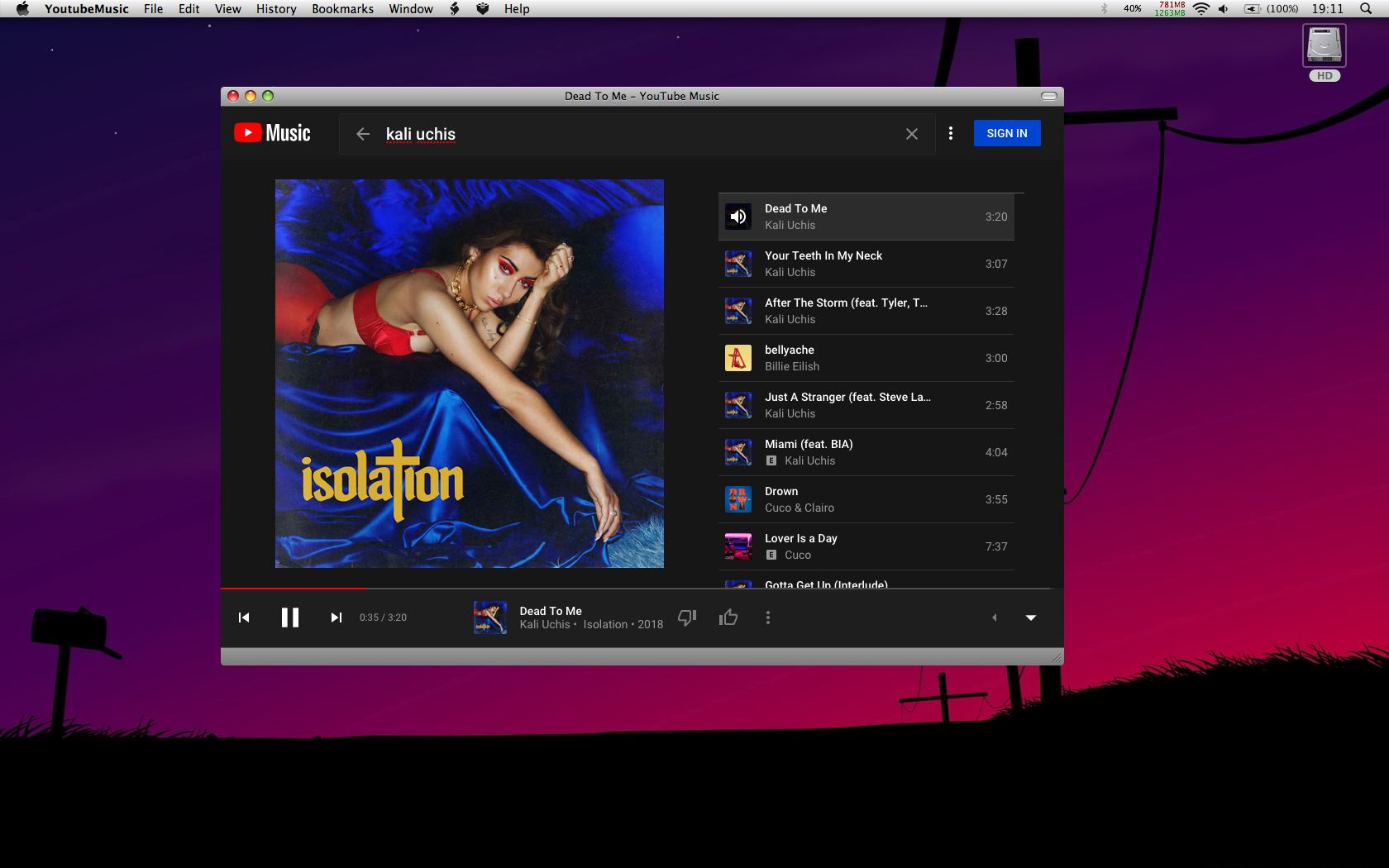The width and height of the screenshot is (1389, 868).
Task: Click the red playback progress bar
Action: coord(294,588)
